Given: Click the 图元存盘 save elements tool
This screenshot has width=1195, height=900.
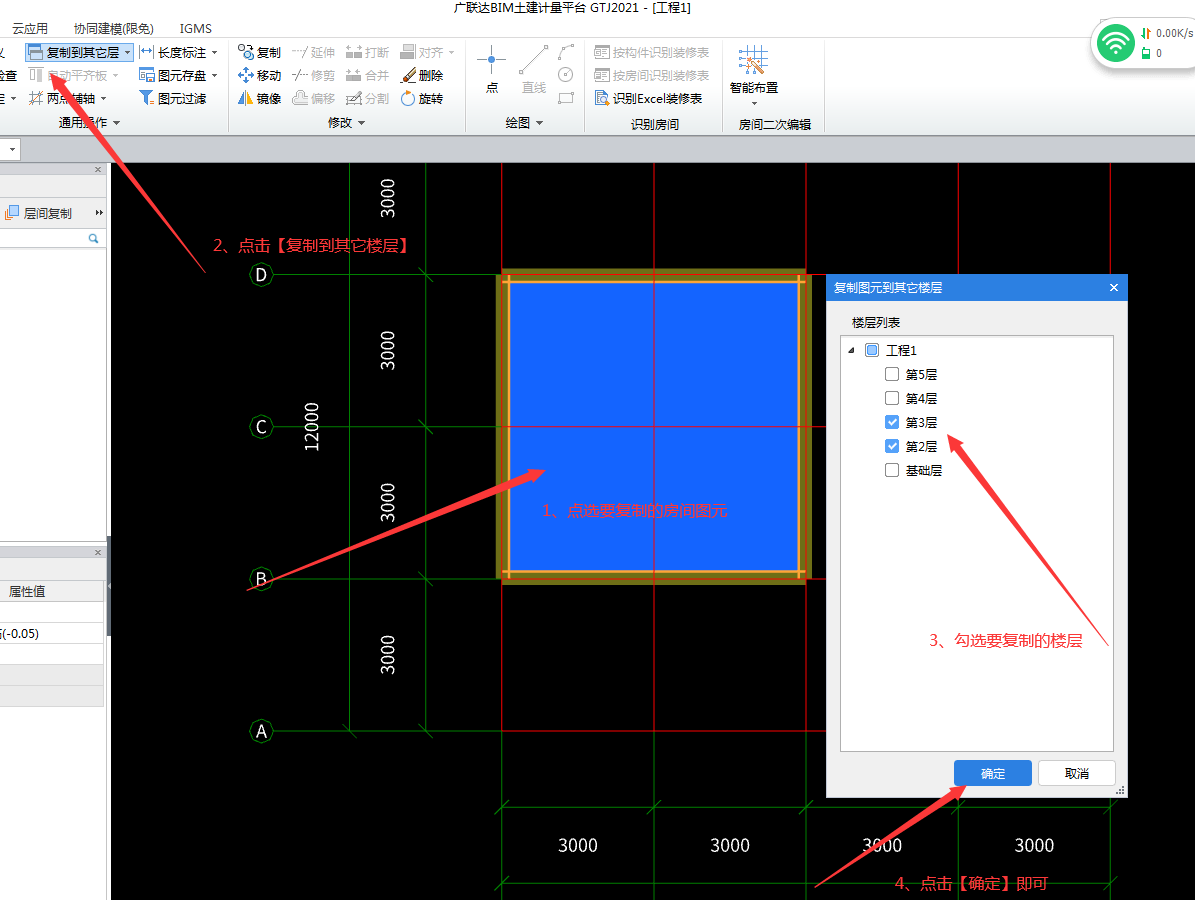Looking at the screenshot, I should click(x=173, y=75).
